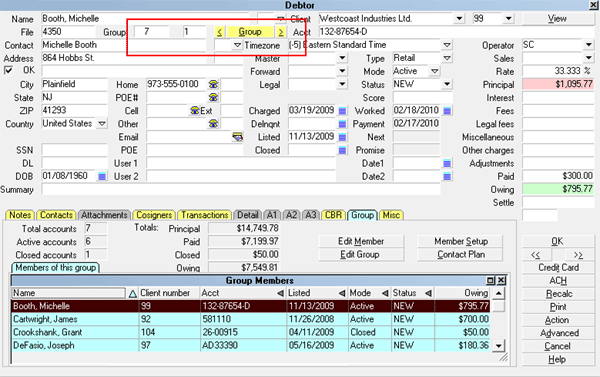This screenshot has width=600, height=377.
Task: Sort by Listed column arrow
Action: coord(342,294)
